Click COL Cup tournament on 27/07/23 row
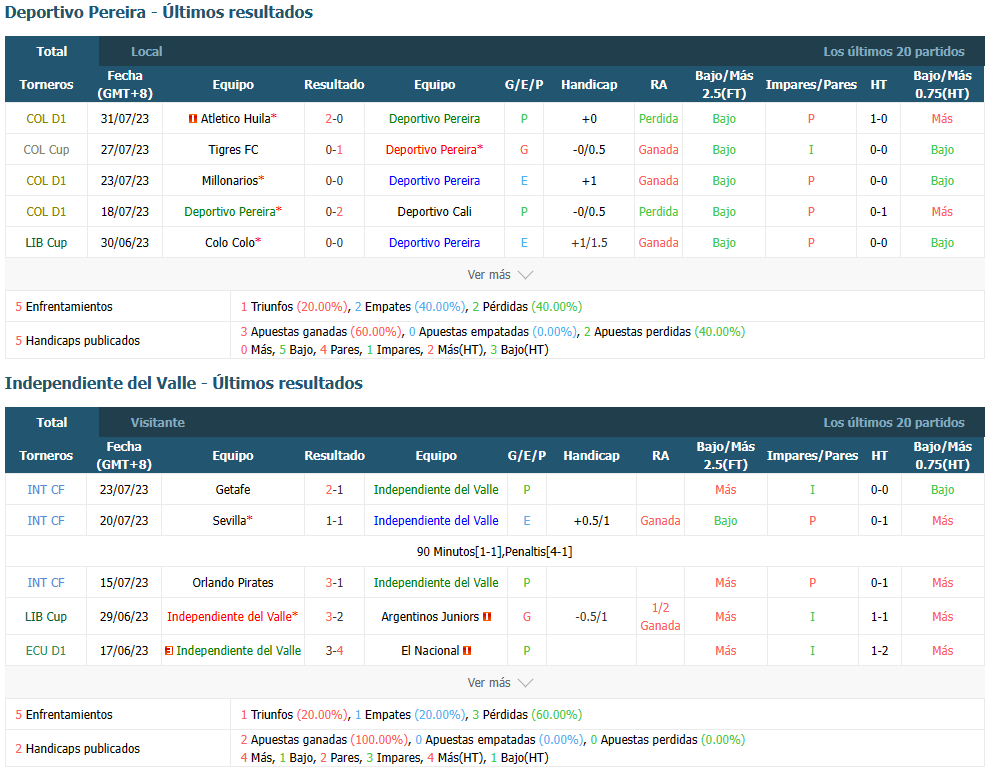This screenshot has height=774, width=991. click(46, 150)
